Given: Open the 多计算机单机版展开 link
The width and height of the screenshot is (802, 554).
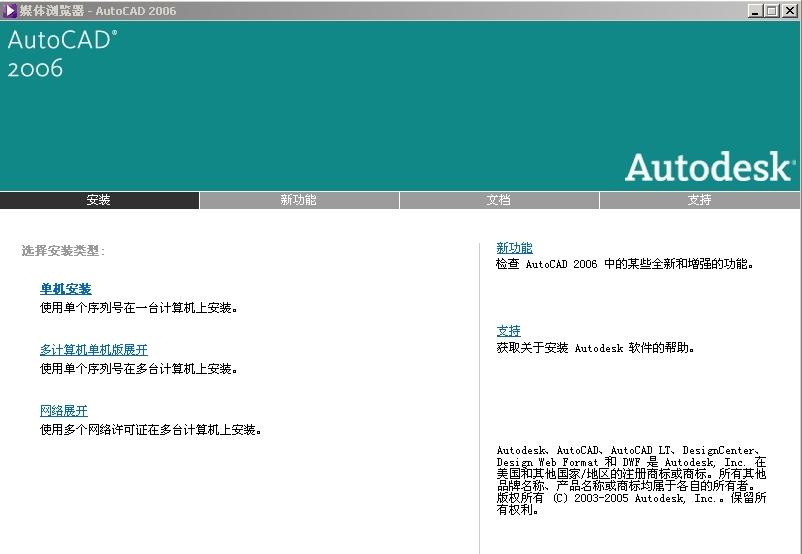Looking at the screenshot, I should [93, 350].
